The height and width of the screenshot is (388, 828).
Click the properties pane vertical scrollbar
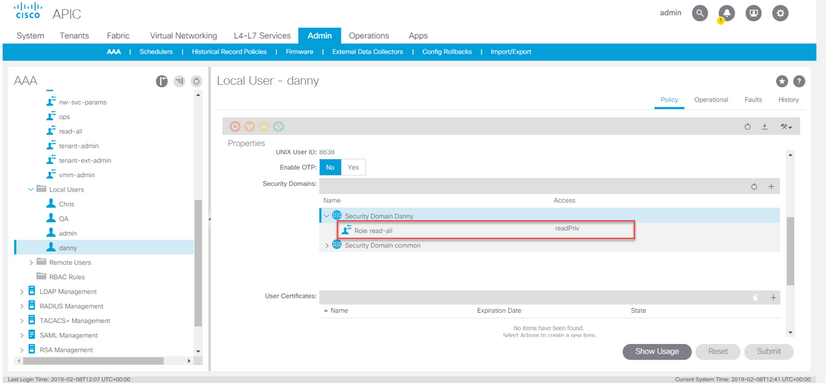click(790, 250)
